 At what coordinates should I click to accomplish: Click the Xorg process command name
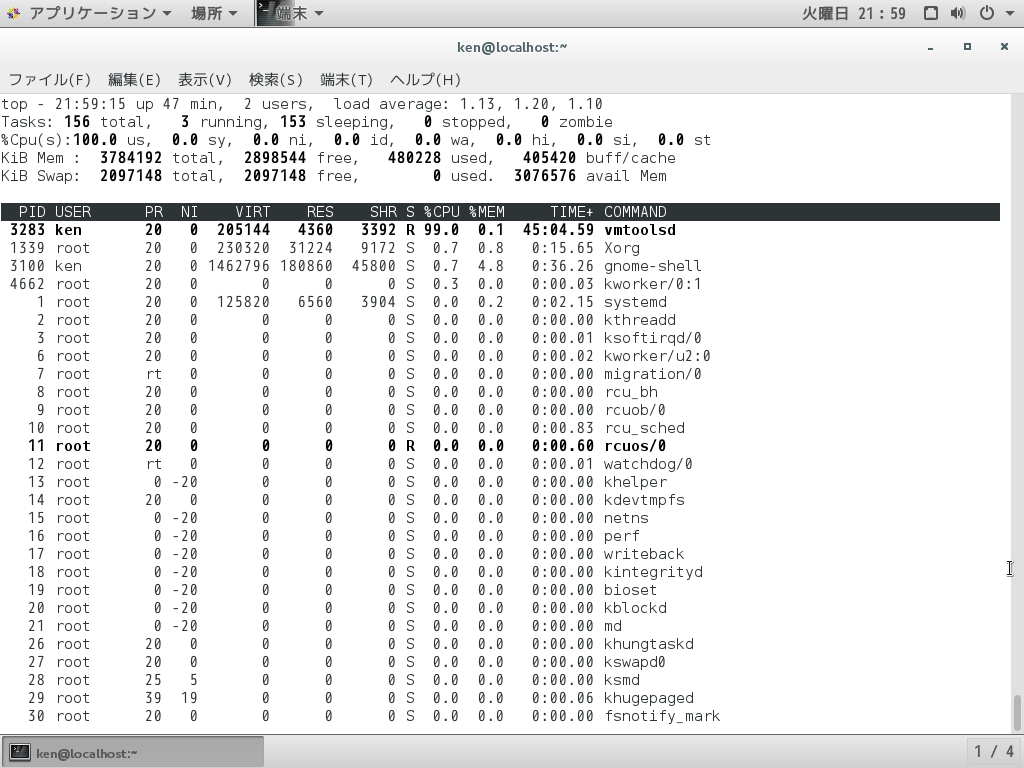(x=622, y=248)
